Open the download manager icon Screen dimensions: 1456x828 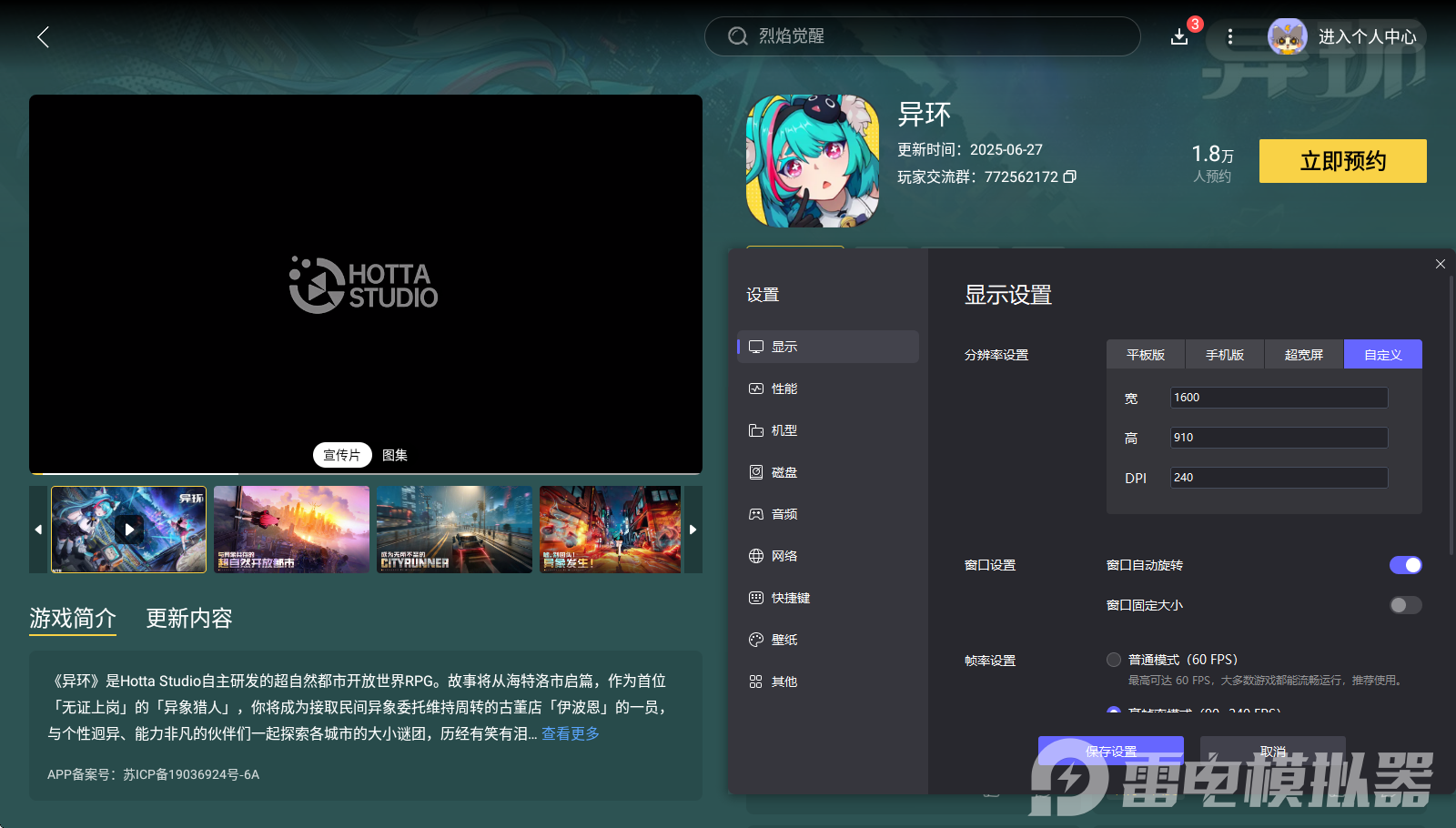[x=1179, y=36]
